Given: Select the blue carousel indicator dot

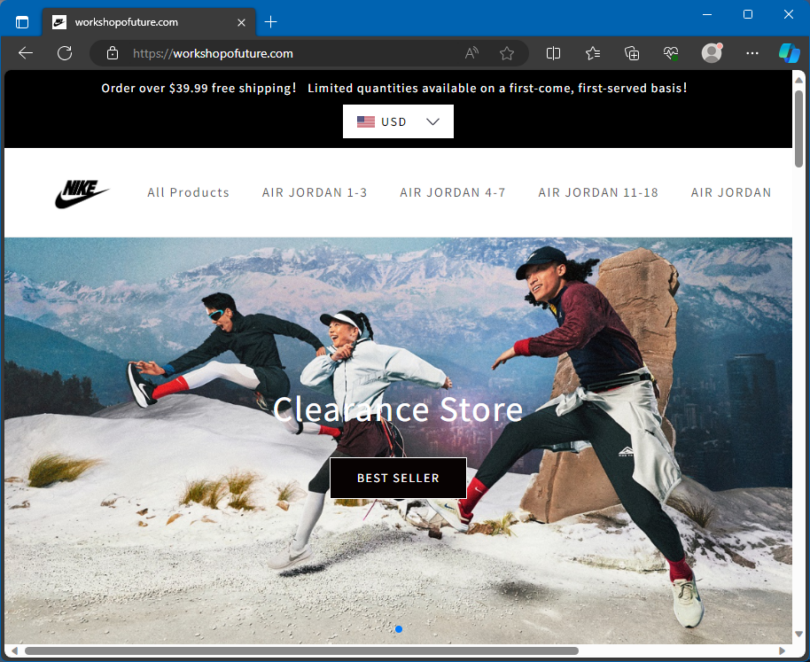Looking at the screenshot, I should pyautogui.click(x=398, y=629).
